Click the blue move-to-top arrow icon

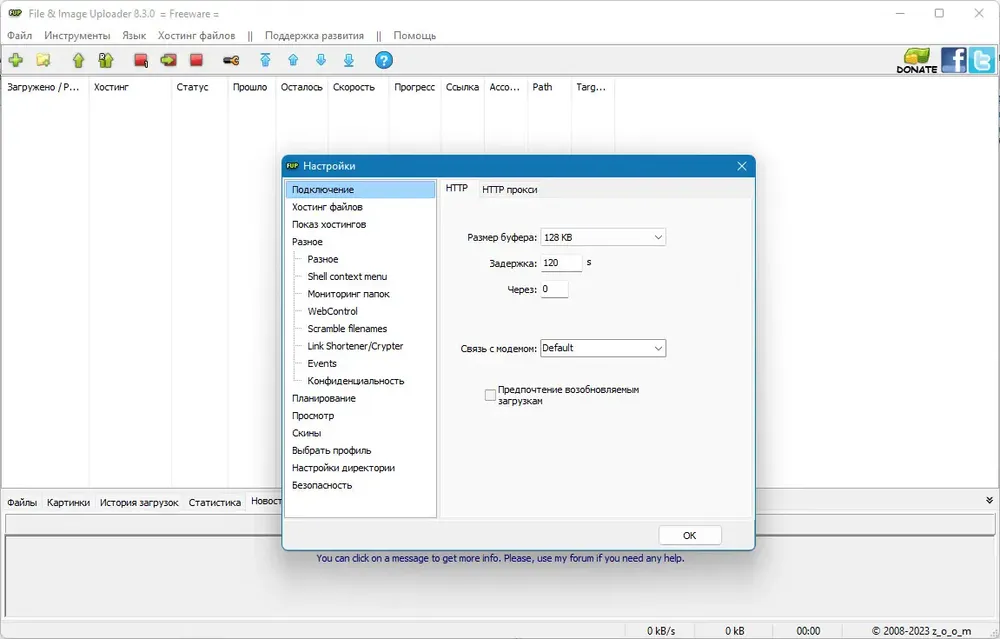click(265, 60)
